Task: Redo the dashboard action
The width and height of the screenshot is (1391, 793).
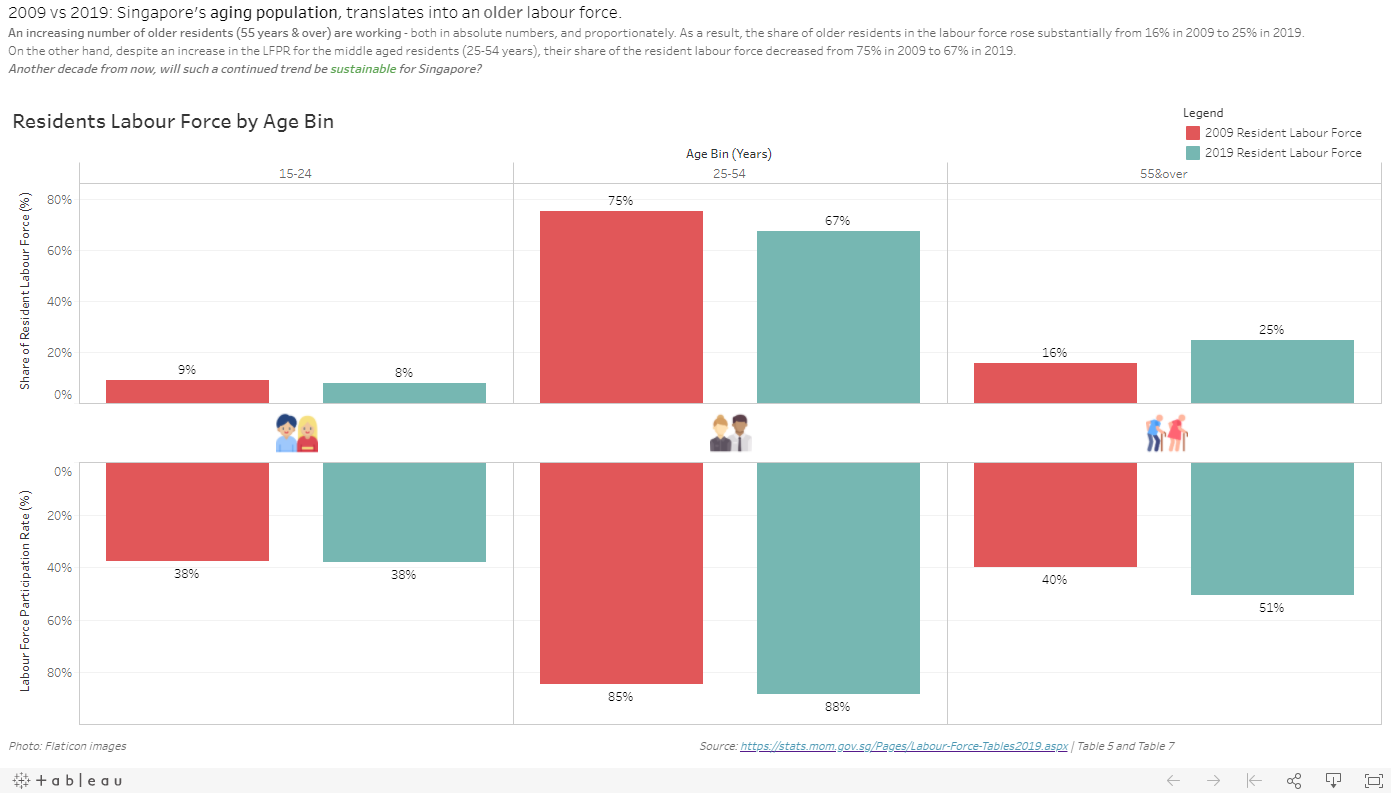Action: (1212, 780)
